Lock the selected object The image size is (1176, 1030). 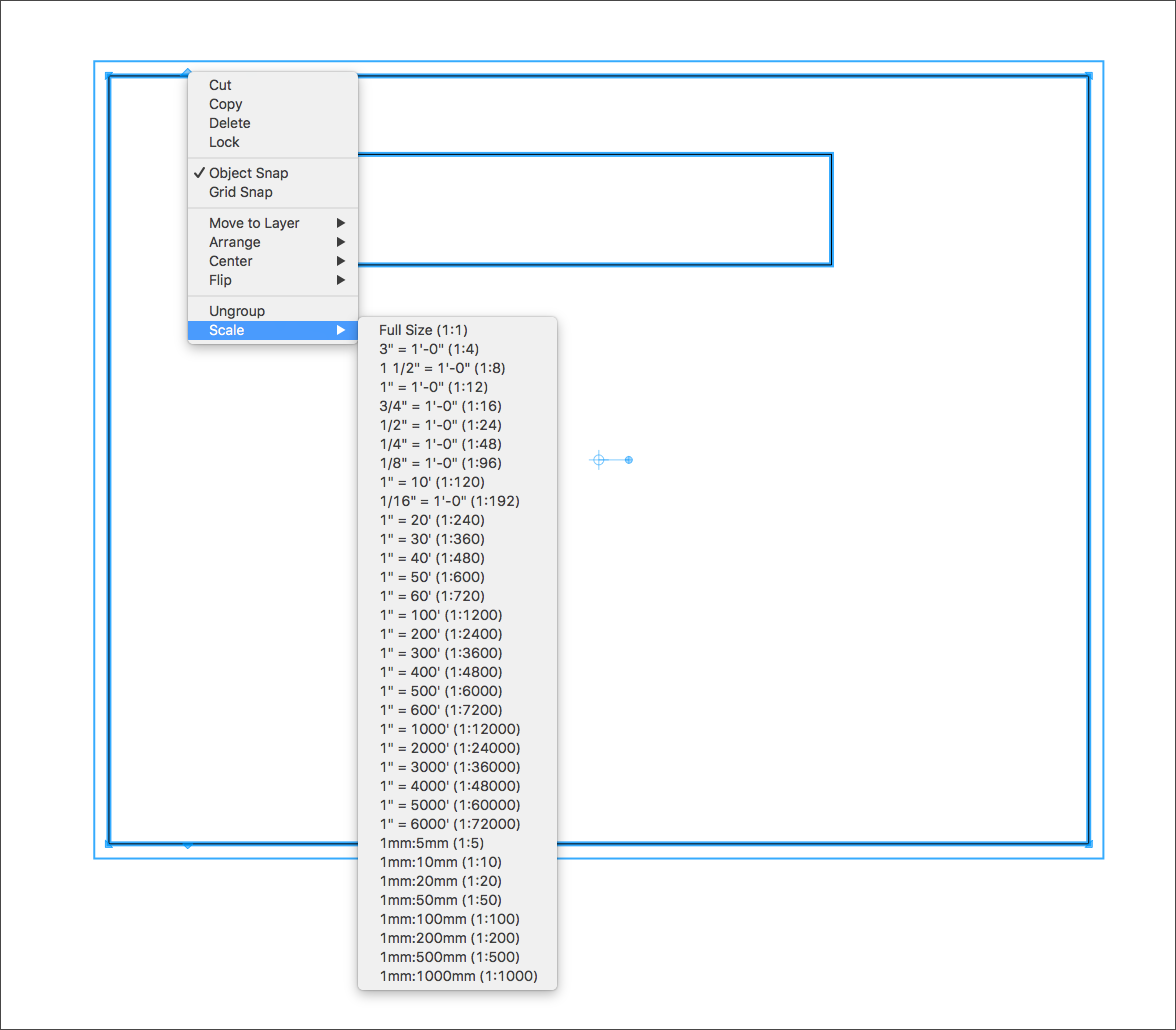[x=224, y=142]
